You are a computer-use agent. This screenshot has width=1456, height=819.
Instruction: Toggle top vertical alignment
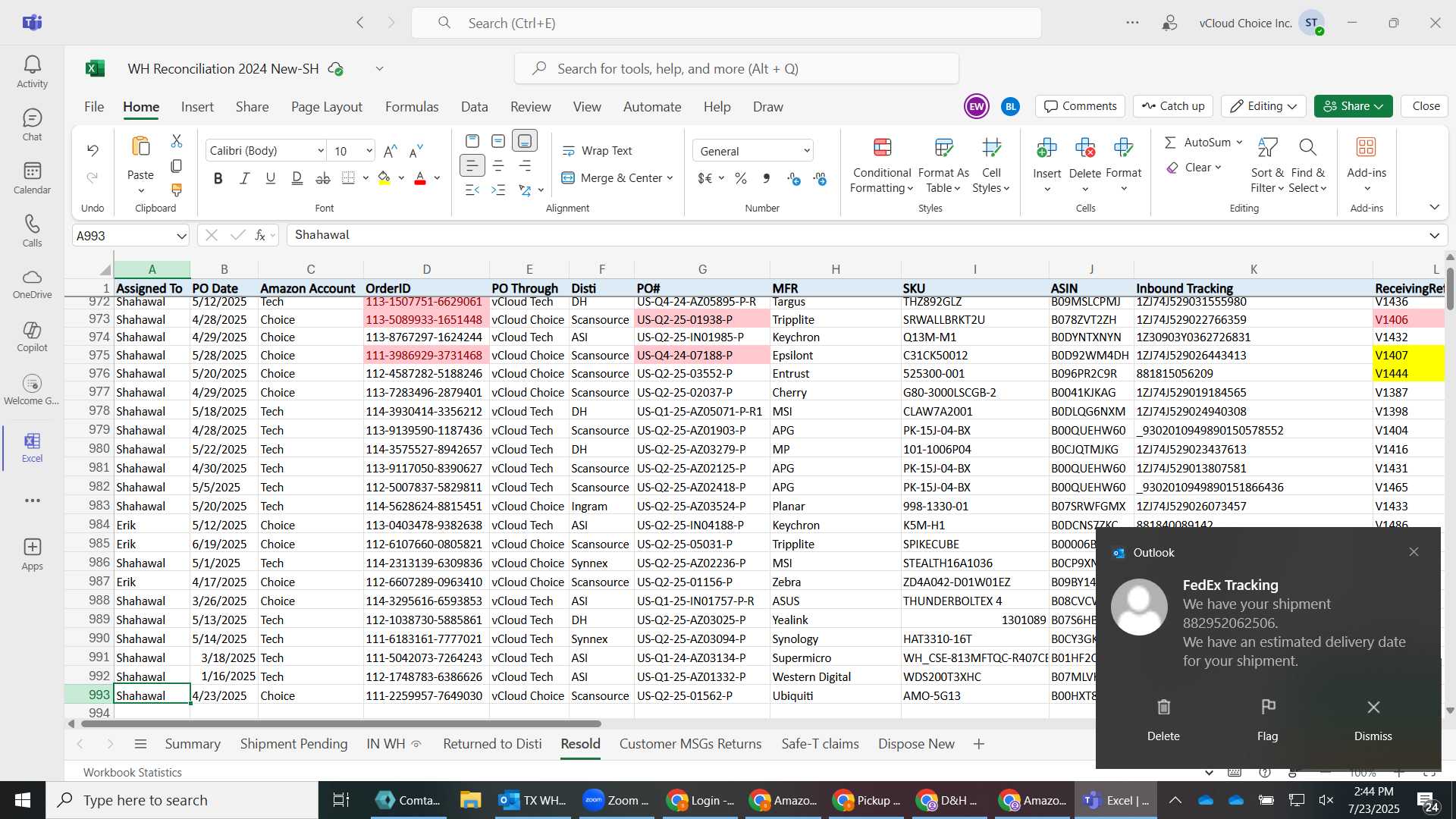472,141
